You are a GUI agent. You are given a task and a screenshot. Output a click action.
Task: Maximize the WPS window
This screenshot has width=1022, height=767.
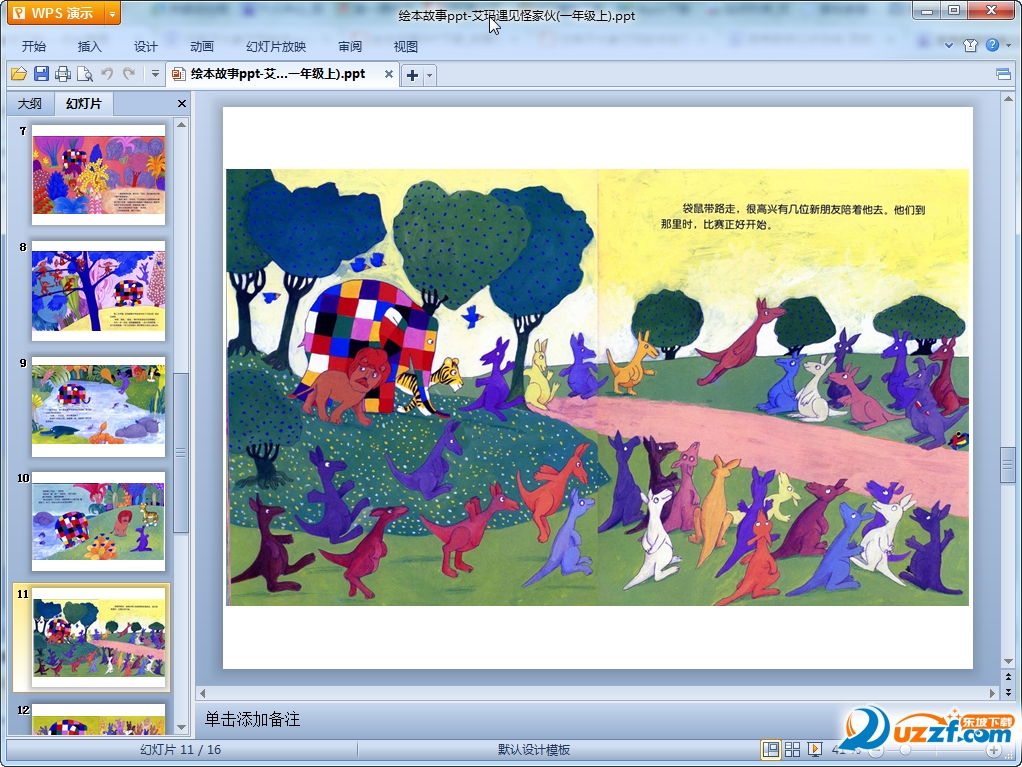(954, 11)
